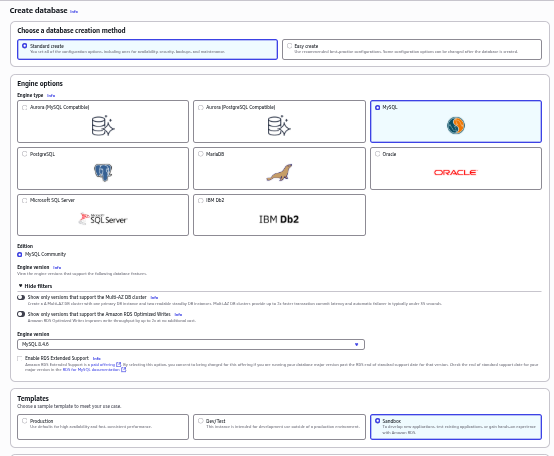The width and height of the screenshot is (554, 456).
Task: Click the 'Templates' section heading
Action: pyautogui.click(x=33, y=398)
